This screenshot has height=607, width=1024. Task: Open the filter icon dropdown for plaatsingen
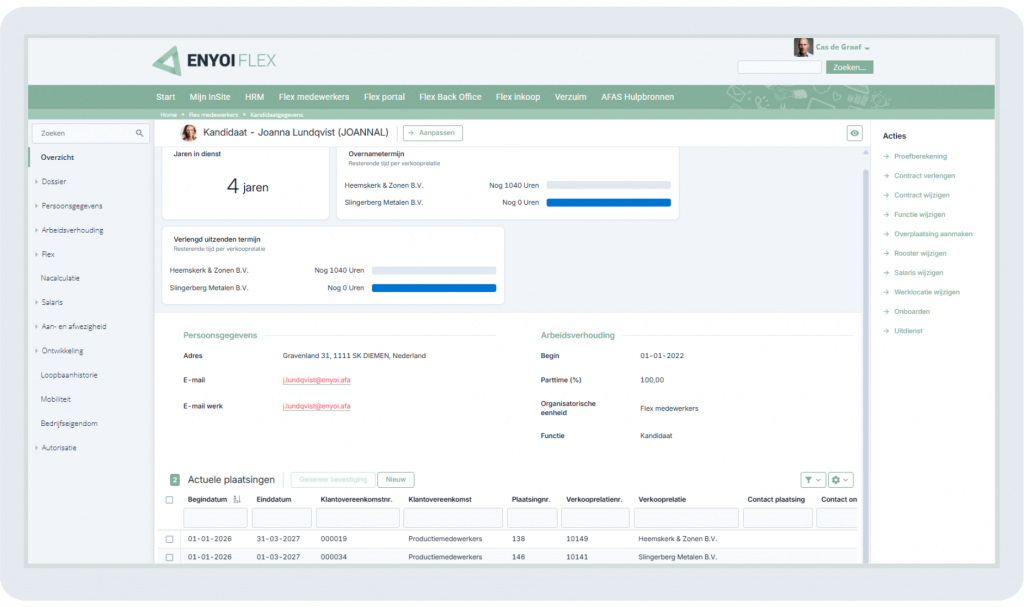[x=813, y=480]
